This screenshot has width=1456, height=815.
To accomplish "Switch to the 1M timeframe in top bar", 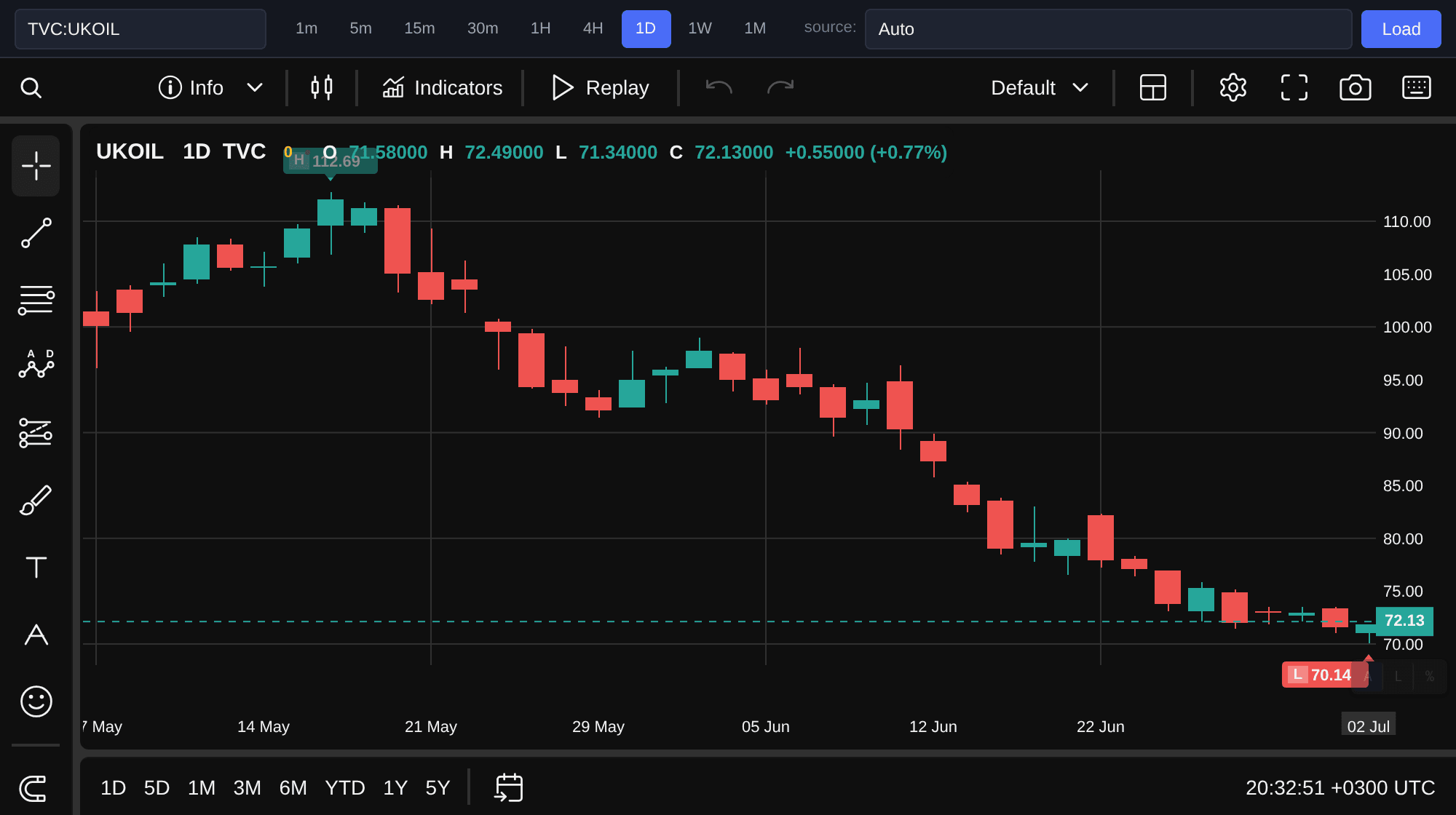I will pos(755,28).
